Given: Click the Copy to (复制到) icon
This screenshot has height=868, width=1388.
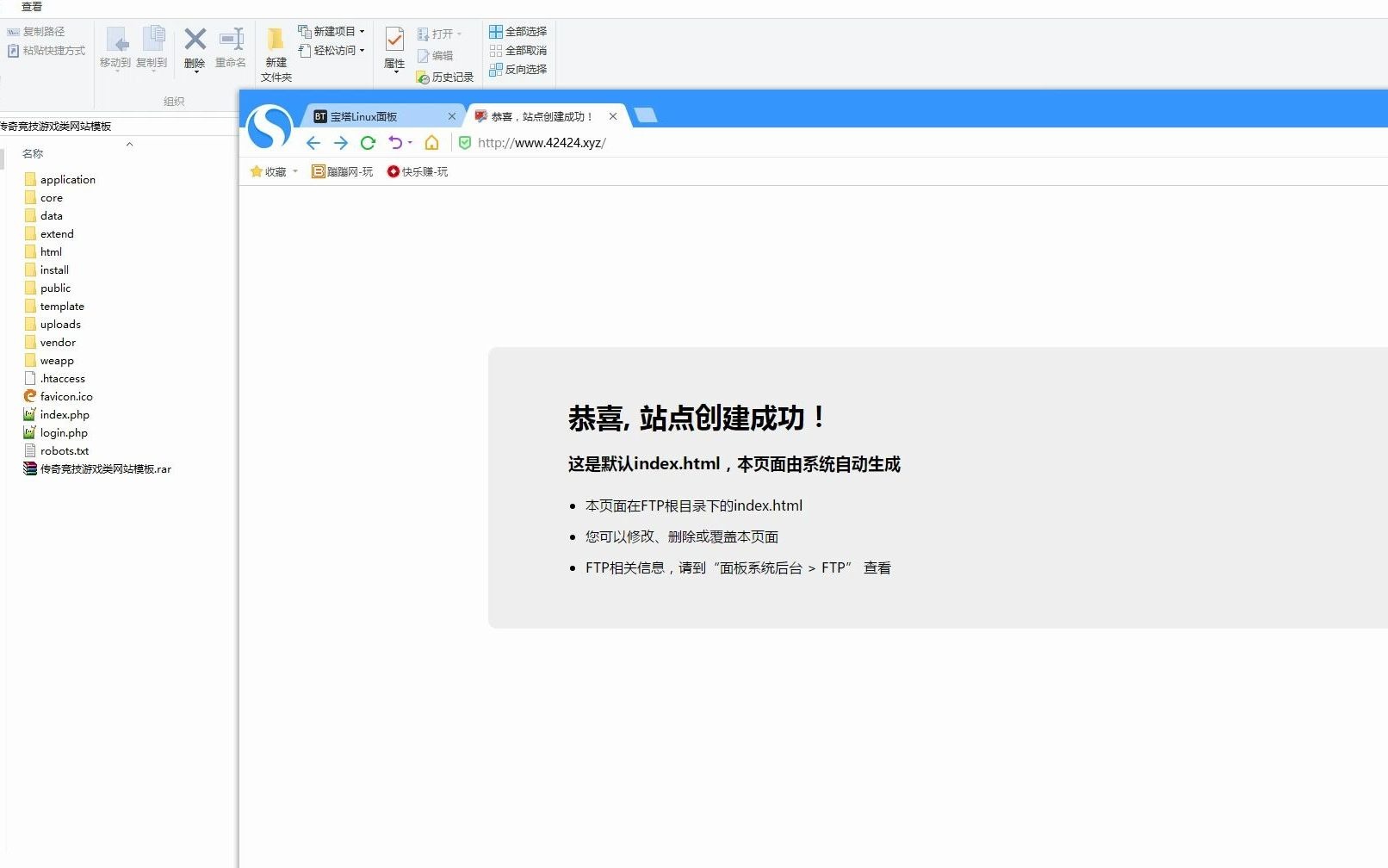Looking at the screenshot, I should click(x=152, y=48).
